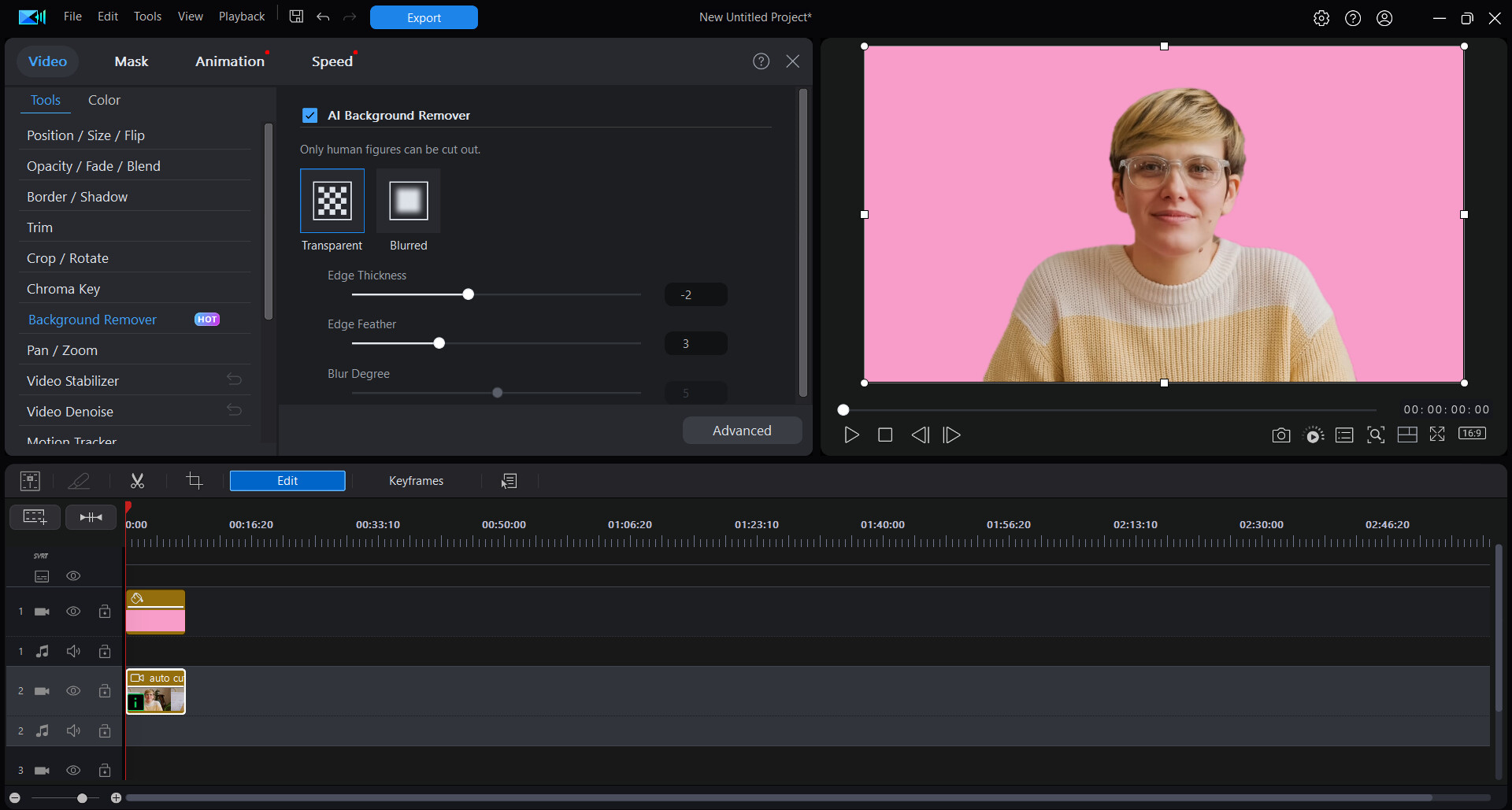The height and width of the screenshot is (810, 1512).
Task: Split the clip with the scissors tool
Action: (x=137, y=480)
